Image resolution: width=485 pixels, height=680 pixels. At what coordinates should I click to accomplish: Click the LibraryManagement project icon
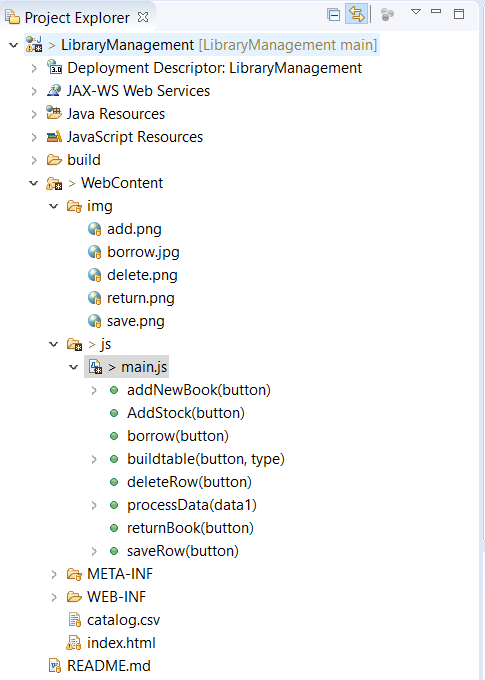point(34,45)
